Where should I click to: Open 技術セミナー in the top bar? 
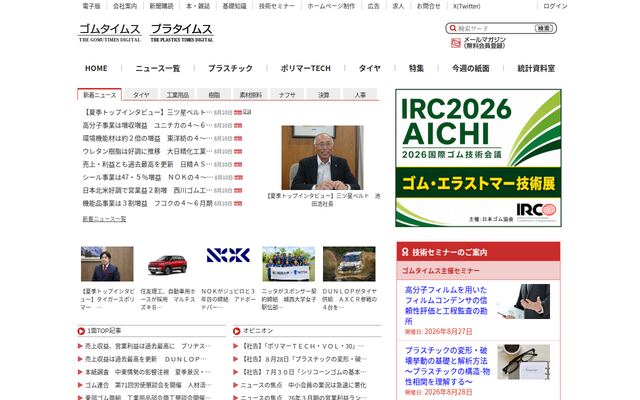pos(276,6)
